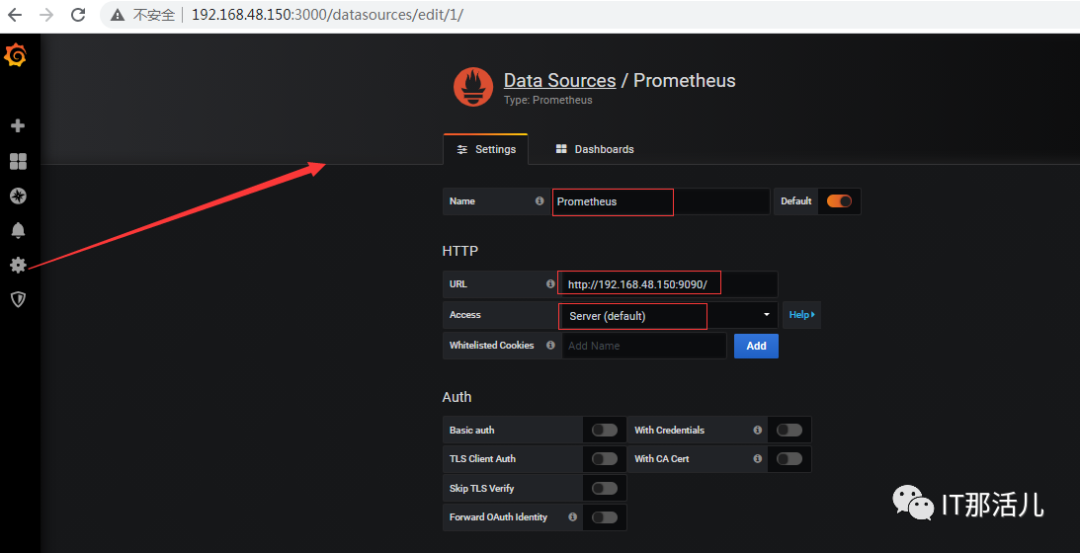This screenshot has height=553, width=1080.
Task: Open the Create plus icon in sidebar
Action: tap(19, 126)
